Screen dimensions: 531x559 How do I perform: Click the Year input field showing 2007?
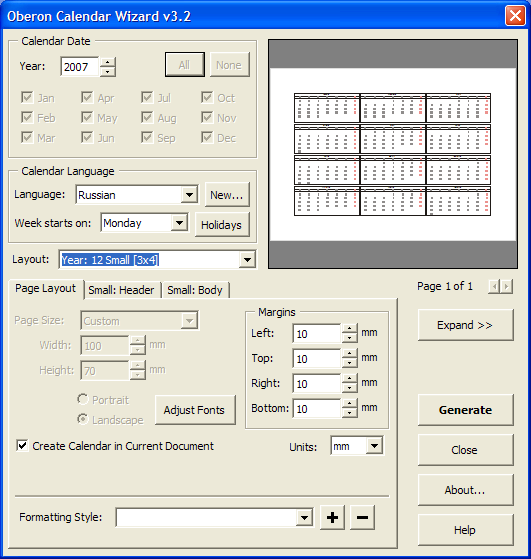pyautogui.click(x=81, y=67)
